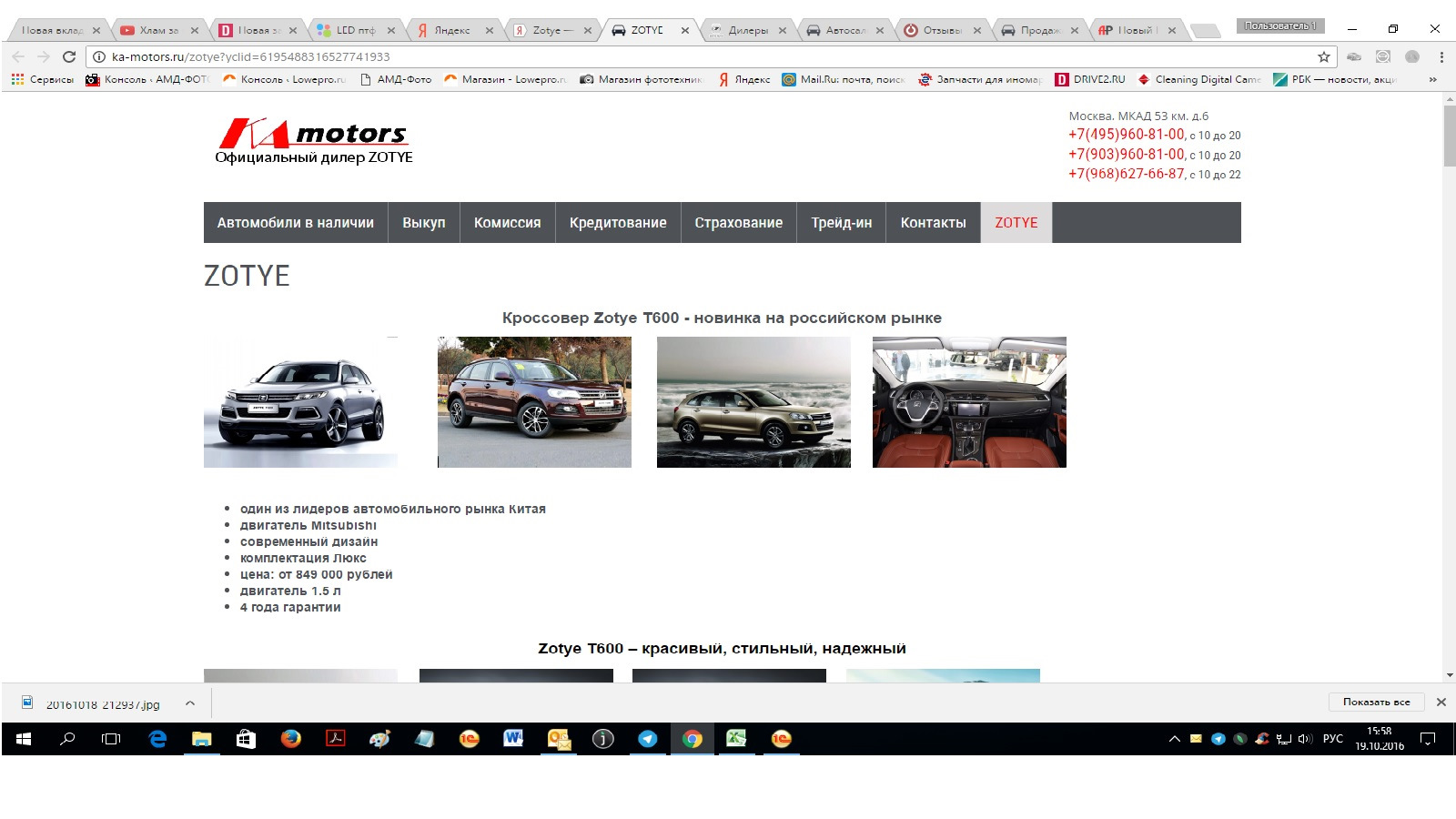The width and height of the screenshot is (1456, 819).
Task: Close the downloads bar
Action: point(1441,702)
